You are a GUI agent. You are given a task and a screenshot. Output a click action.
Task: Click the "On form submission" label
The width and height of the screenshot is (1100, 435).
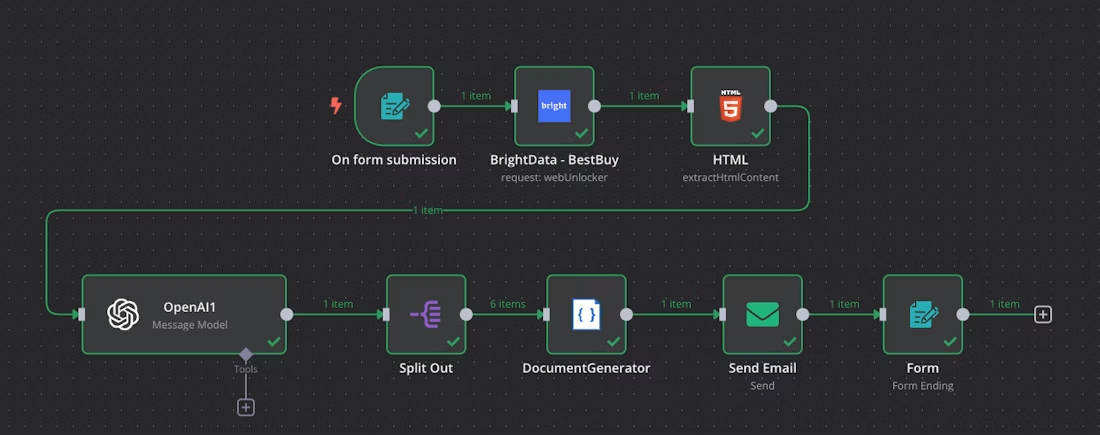point(394,160)
